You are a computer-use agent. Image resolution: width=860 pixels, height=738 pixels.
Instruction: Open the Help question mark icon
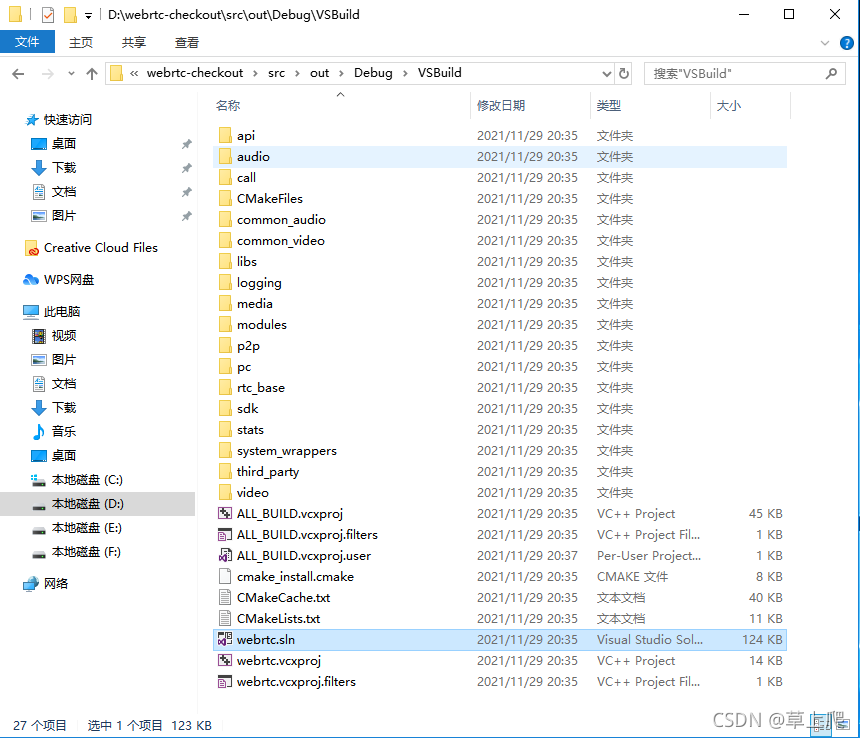pos(846,43)
